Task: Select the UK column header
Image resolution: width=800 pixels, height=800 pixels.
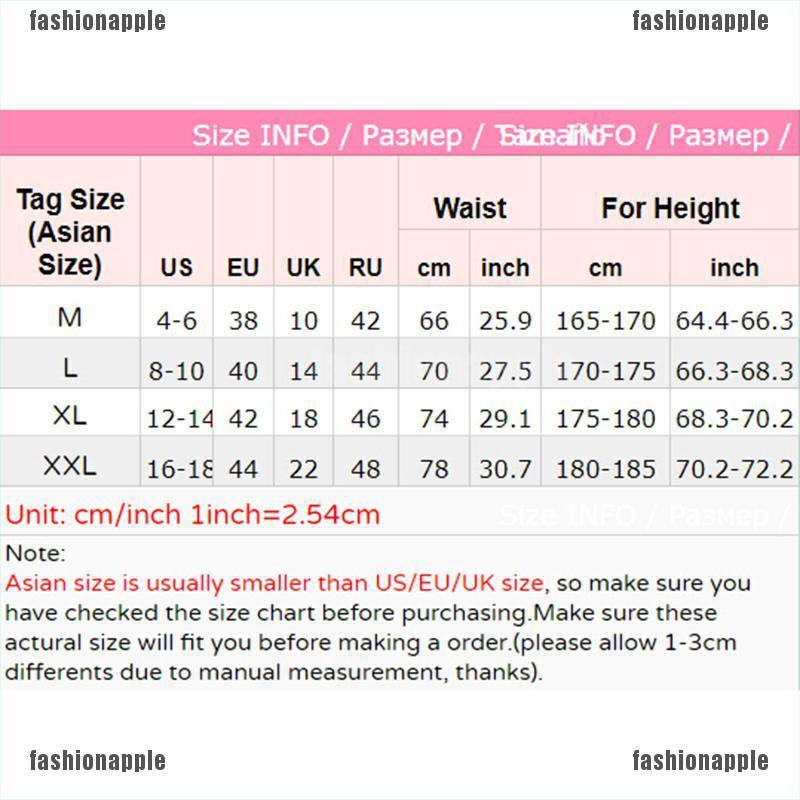Action: pos(303,268)
